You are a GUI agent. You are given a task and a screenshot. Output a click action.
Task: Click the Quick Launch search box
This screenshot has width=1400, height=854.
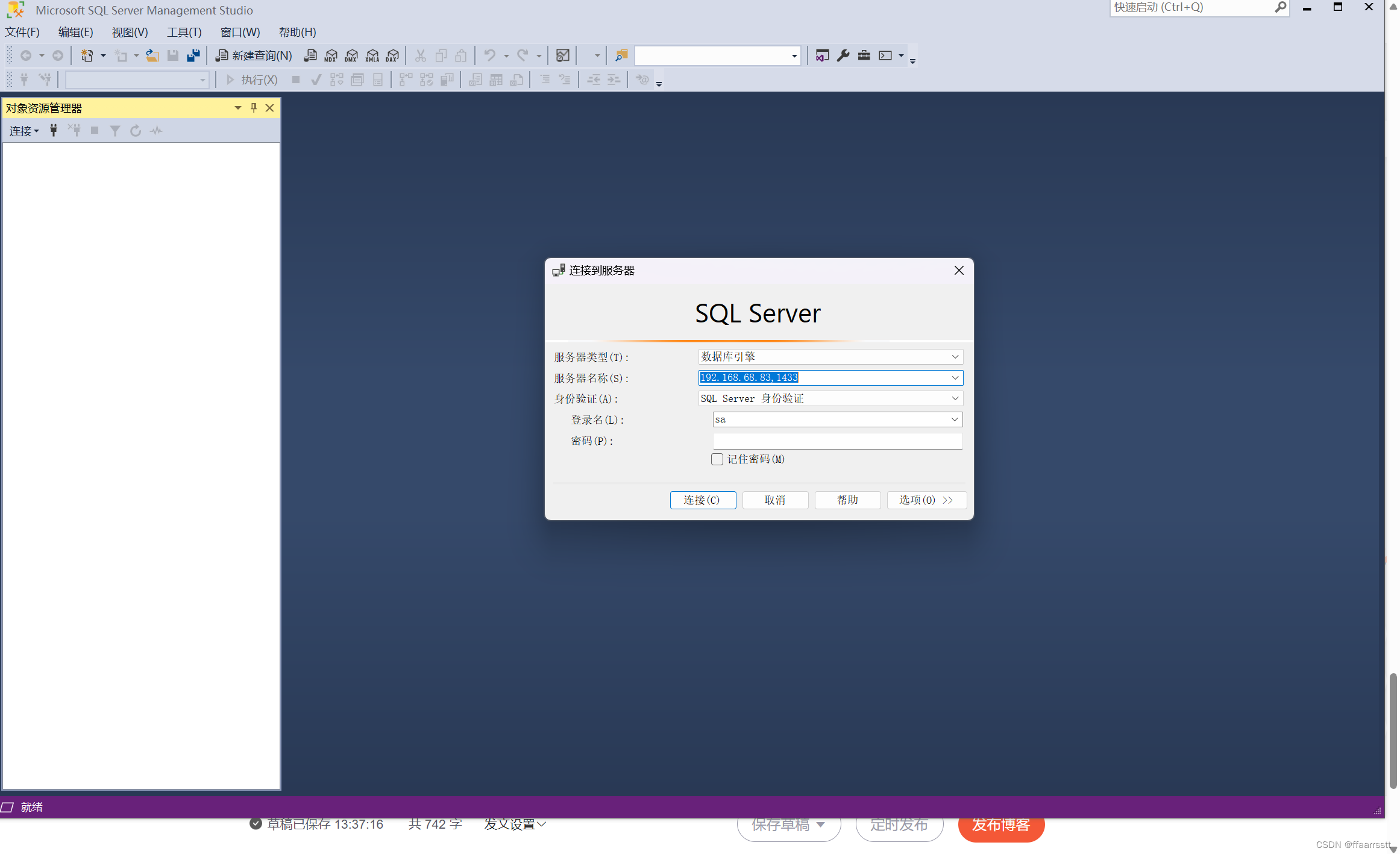pos(1190,7)
